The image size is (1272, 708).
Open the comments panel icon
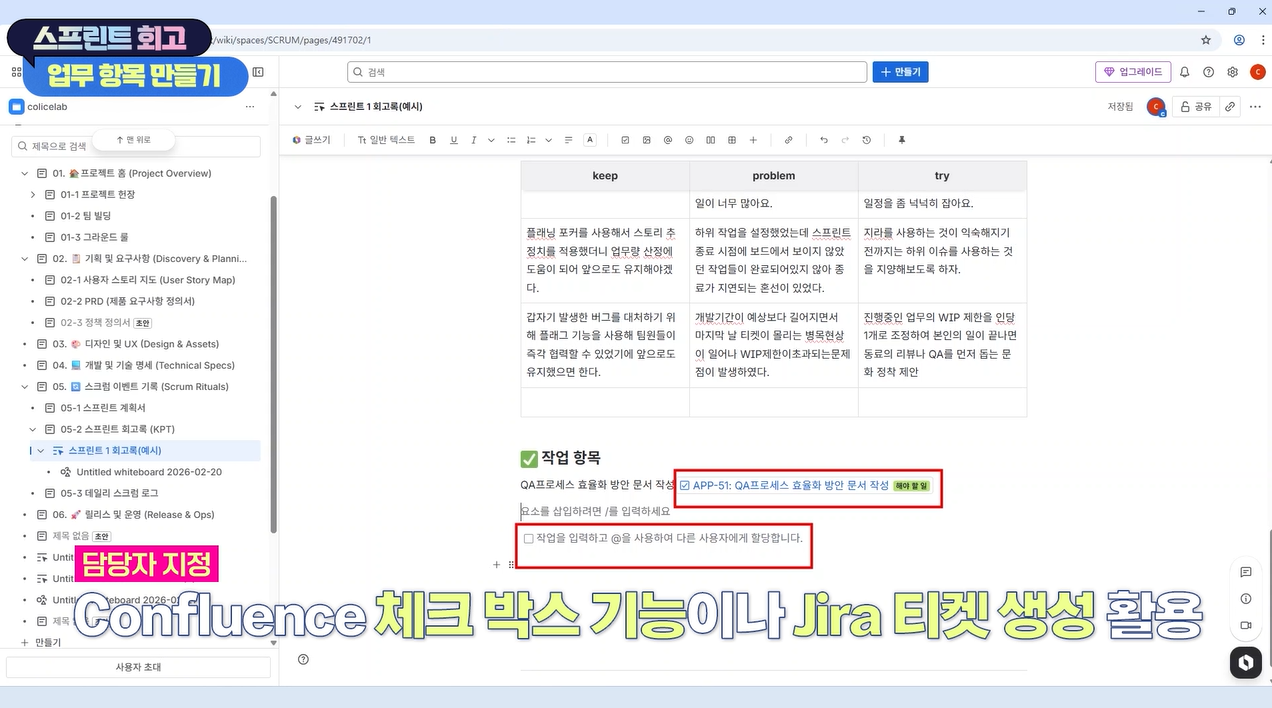tap(1246, 572)
